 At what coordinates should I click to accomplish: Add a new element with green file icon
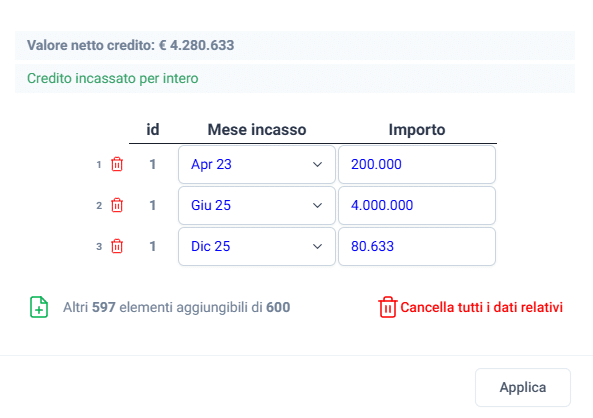click(x=39, y=307)
